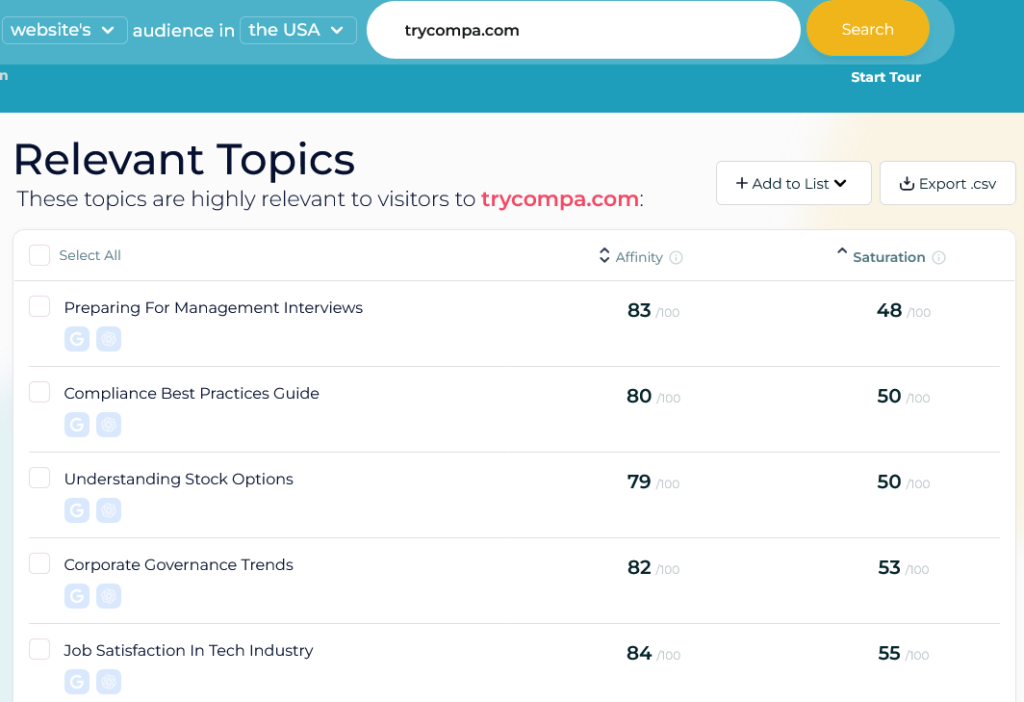Export the topics as .csv
The height and width of the screenshot is (702, 1024).
948,183
